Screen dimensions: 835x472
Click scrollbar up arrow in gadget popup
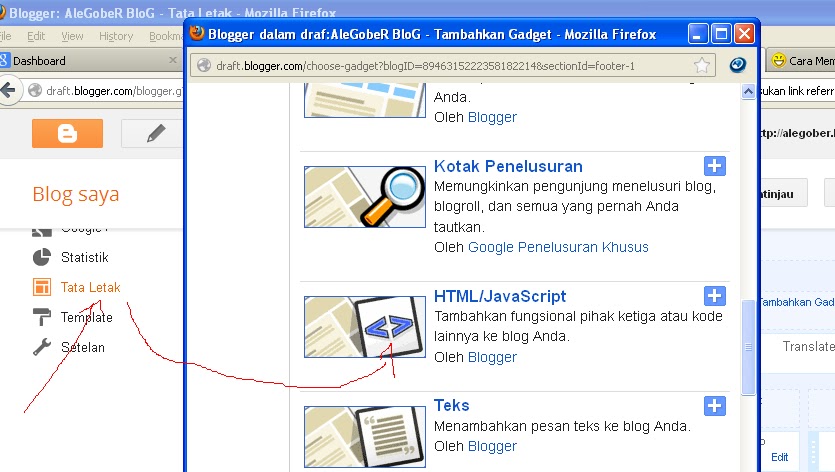[x=748, y=92]
